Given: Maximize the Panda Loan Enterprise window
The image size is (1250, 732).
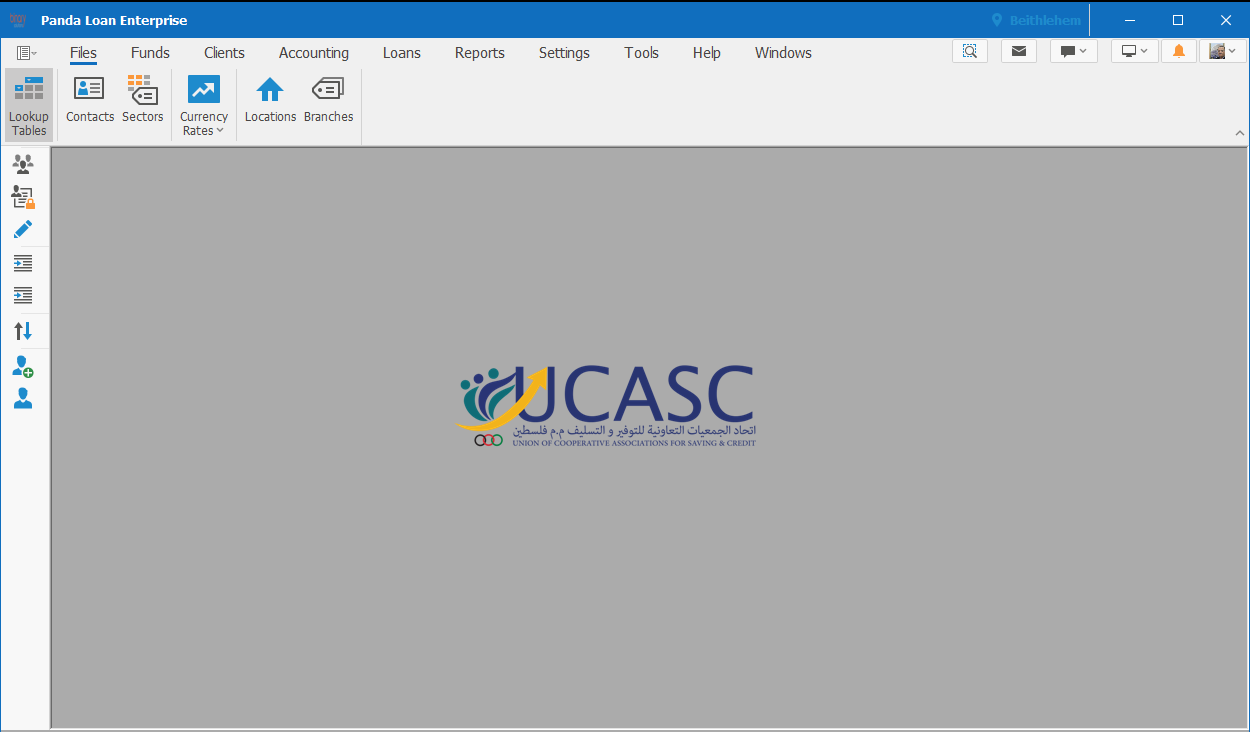Looking at the screenshot, I should tap(1178, 20).
